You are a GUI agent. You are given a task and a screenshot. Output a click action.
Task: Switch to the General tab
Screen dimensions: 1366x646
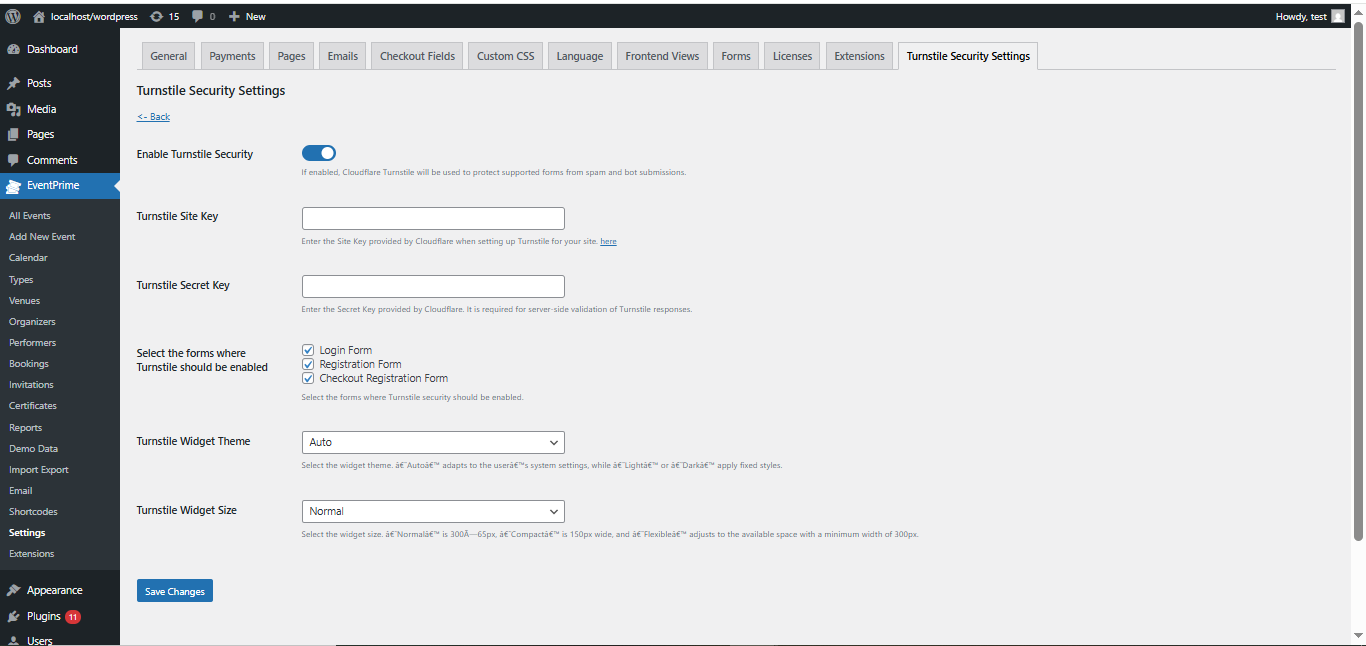[169, 56]
